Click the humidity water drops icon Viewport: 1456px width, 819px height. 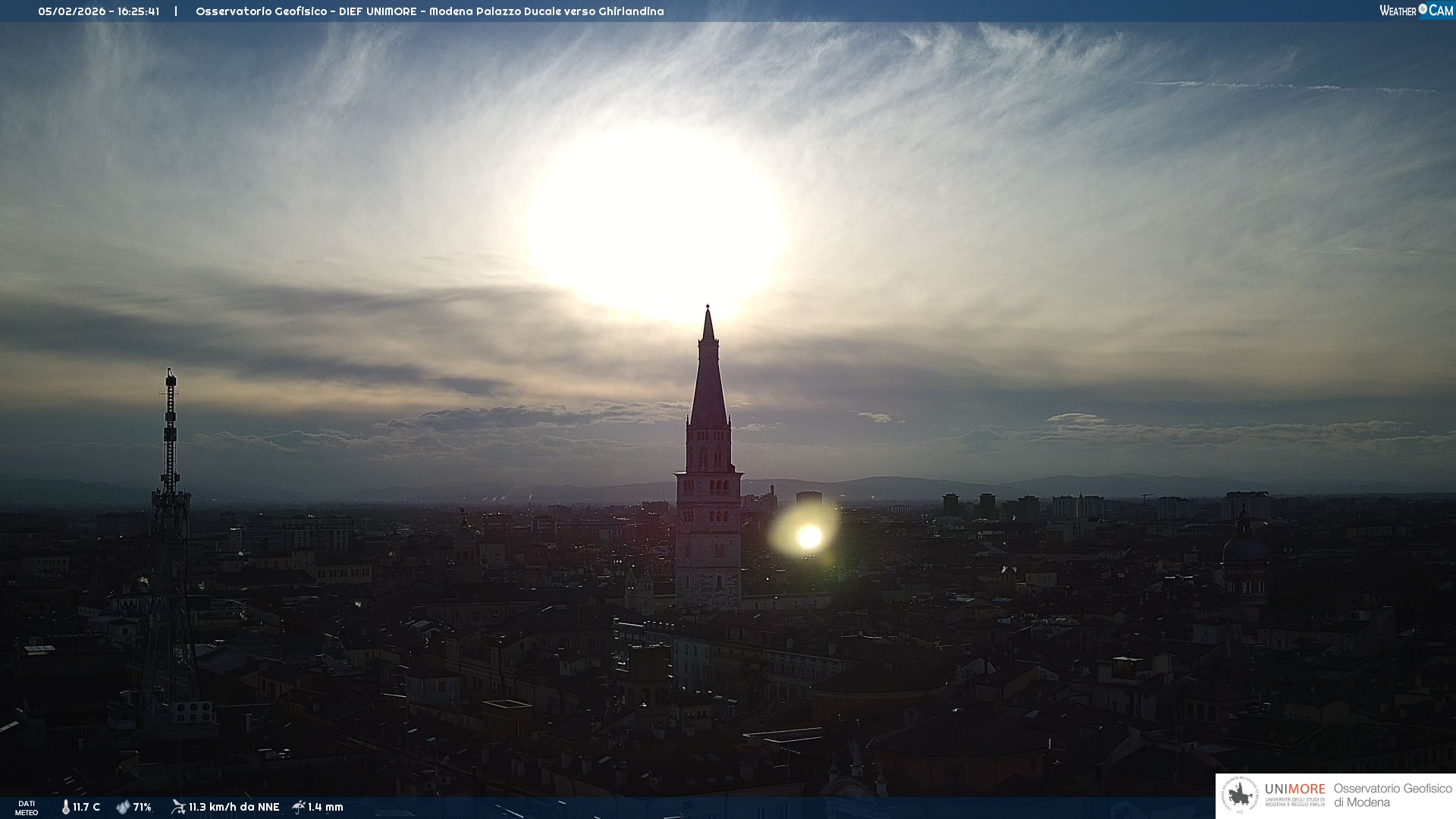pos(123,807)
